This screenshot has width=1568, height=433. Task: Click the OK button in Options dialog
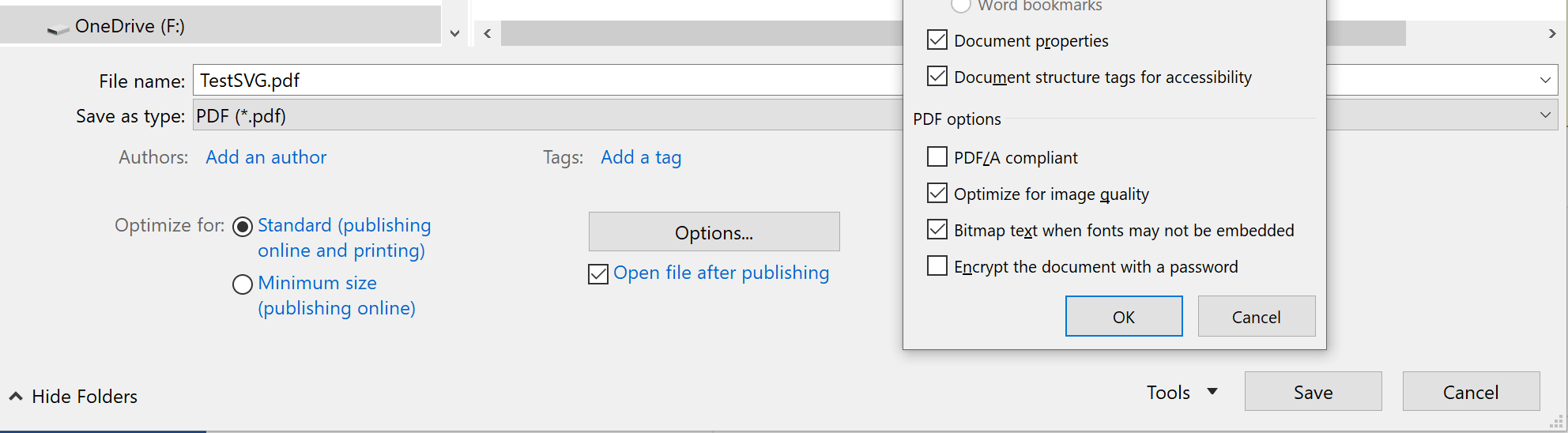[1124, 316]
